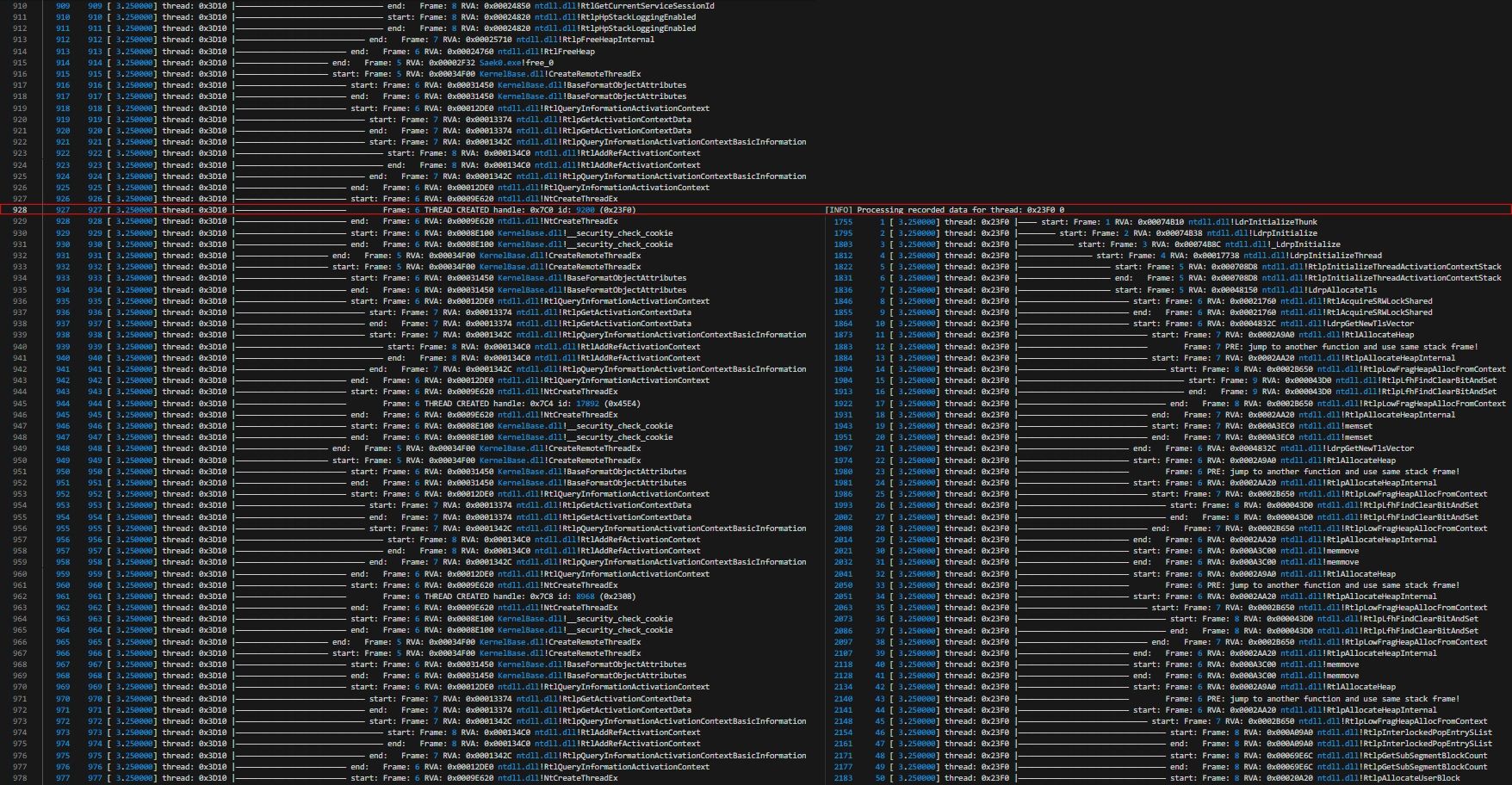
Task: Click RVA value 0x00024850
Action: 506,6
